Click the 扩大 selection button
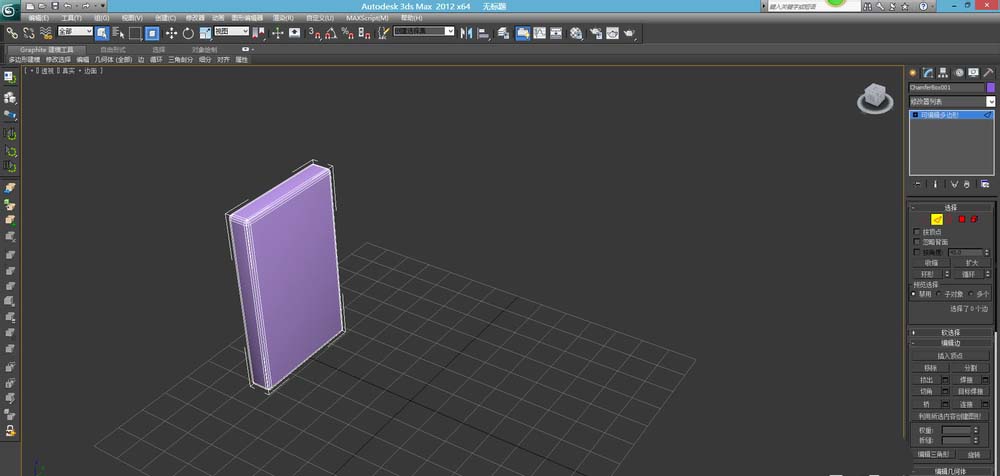Image resolution: width=1000 pixels, height=476 pixels. (x=971, y=263)
